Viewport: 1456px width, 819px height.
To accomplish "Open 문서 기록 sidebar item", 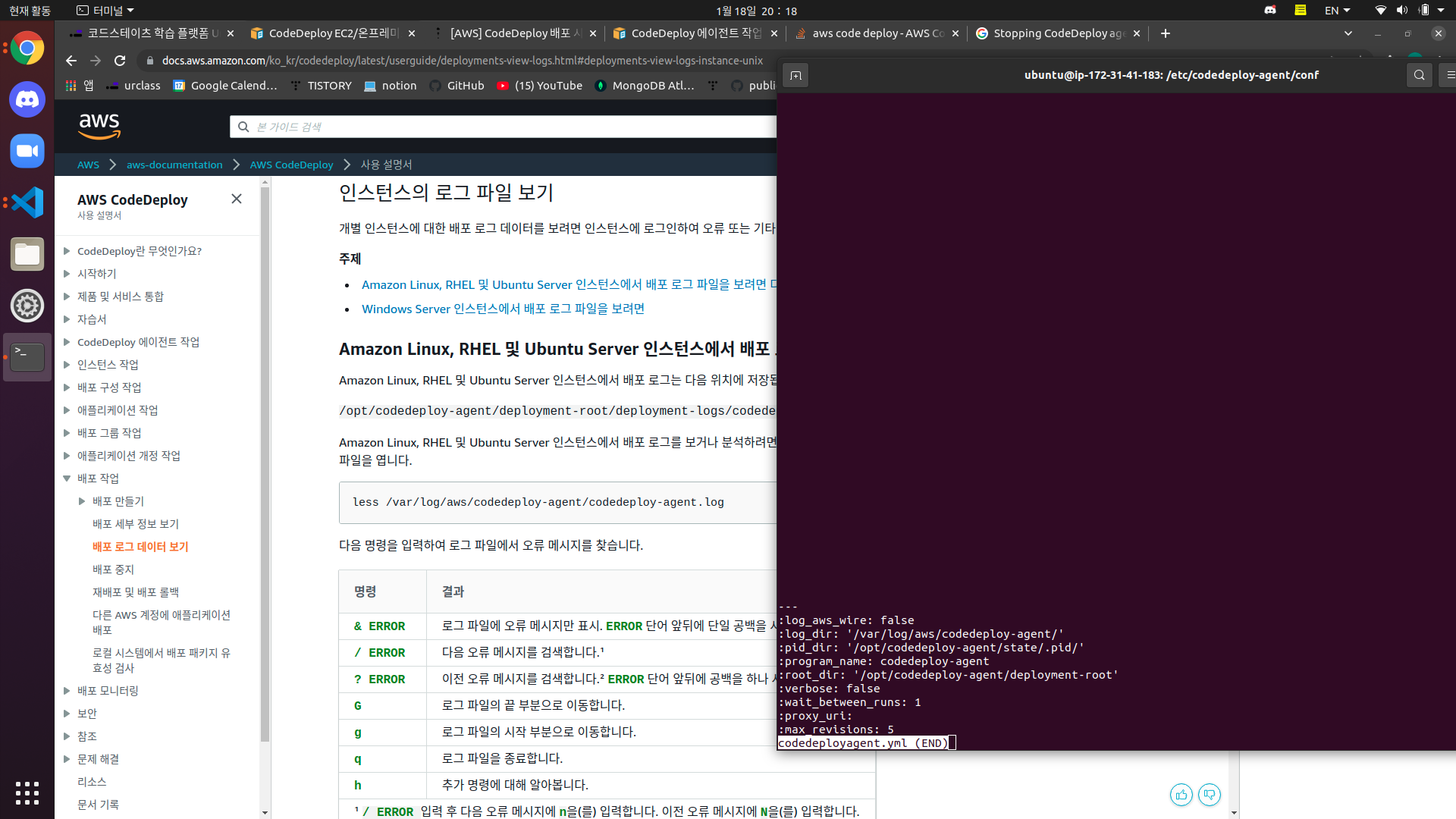I will [98, 805].
